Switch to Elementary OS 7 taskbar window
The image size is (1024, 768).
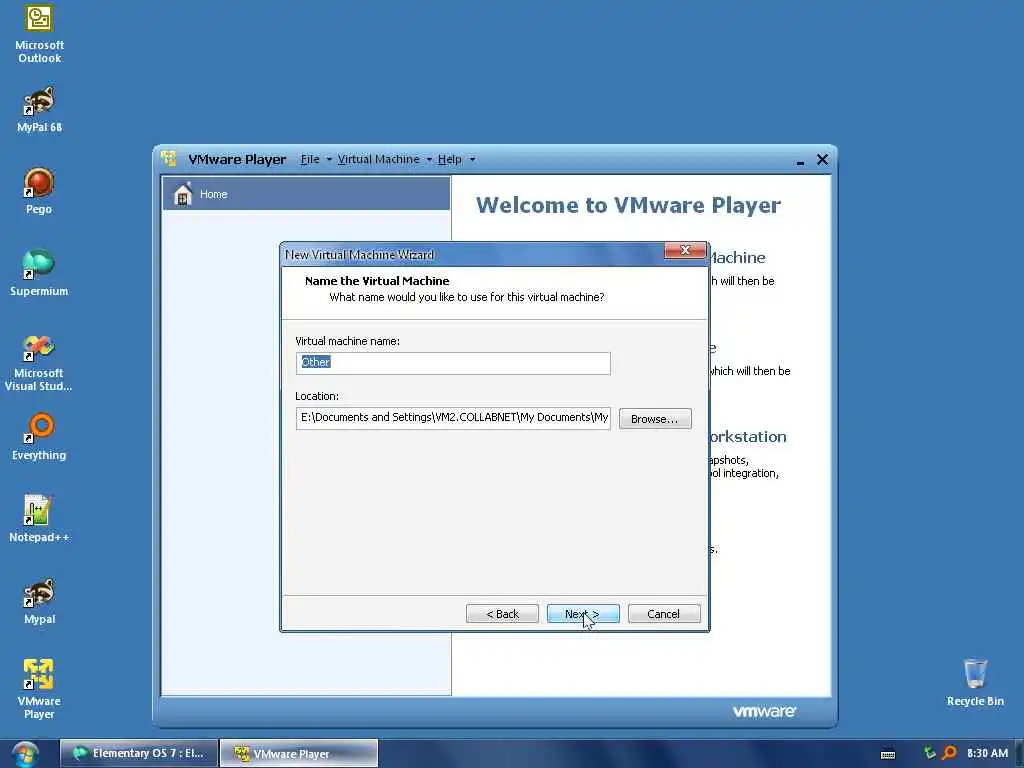138,754
